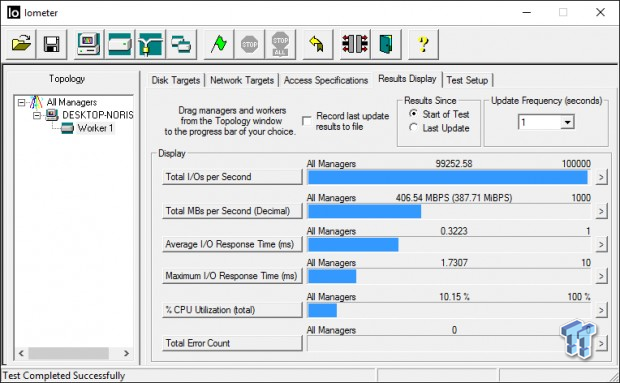The width and height of the screenshot is (620, 383).
Task: Click the Stop All tests icon
Action: [x=280, y=44]
